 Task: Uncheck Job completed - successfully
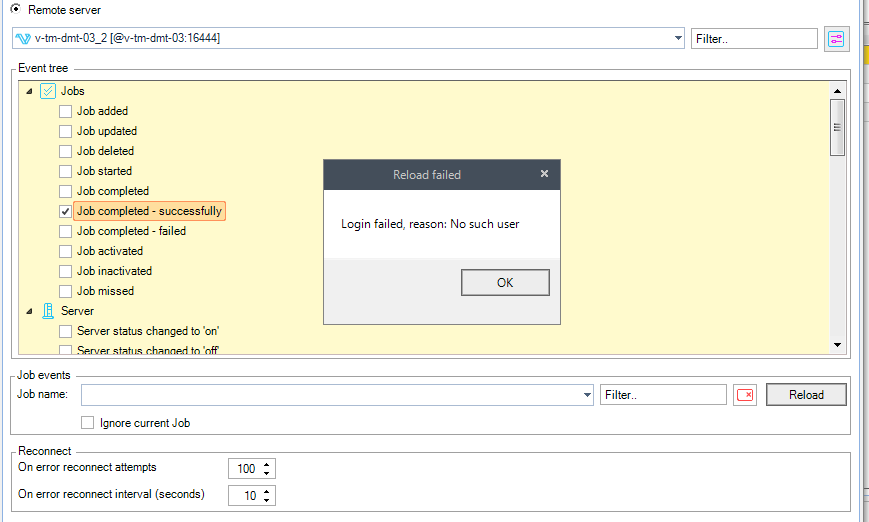click(x=66, y=211)
